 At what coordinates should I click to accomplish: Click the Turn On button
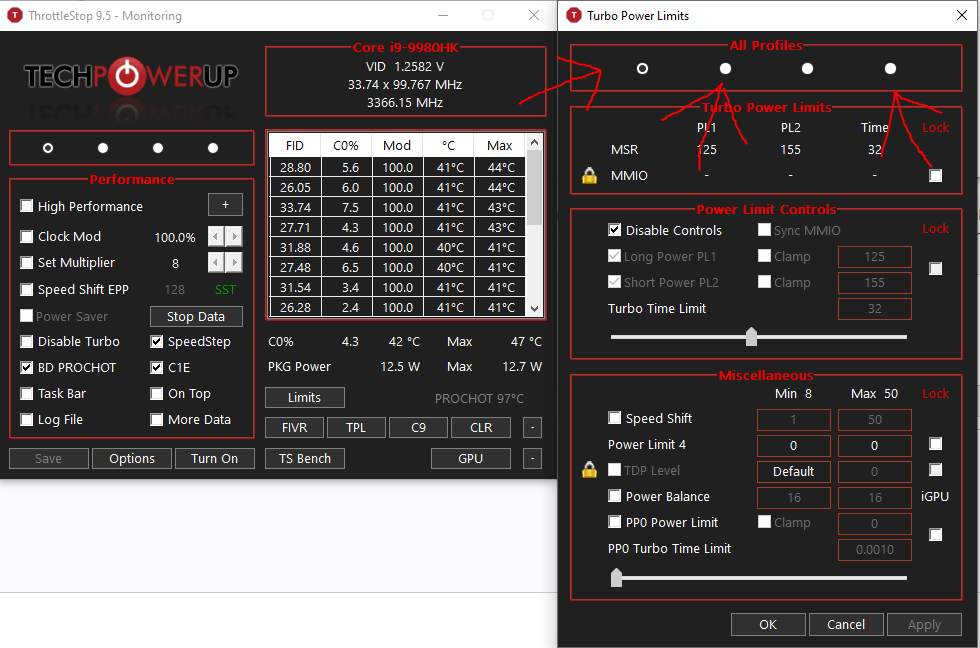click(x=214, y=459)
